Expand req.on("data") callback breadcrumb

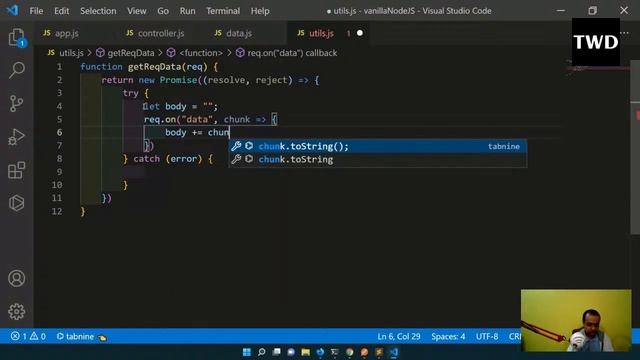[x=292, y=53]
